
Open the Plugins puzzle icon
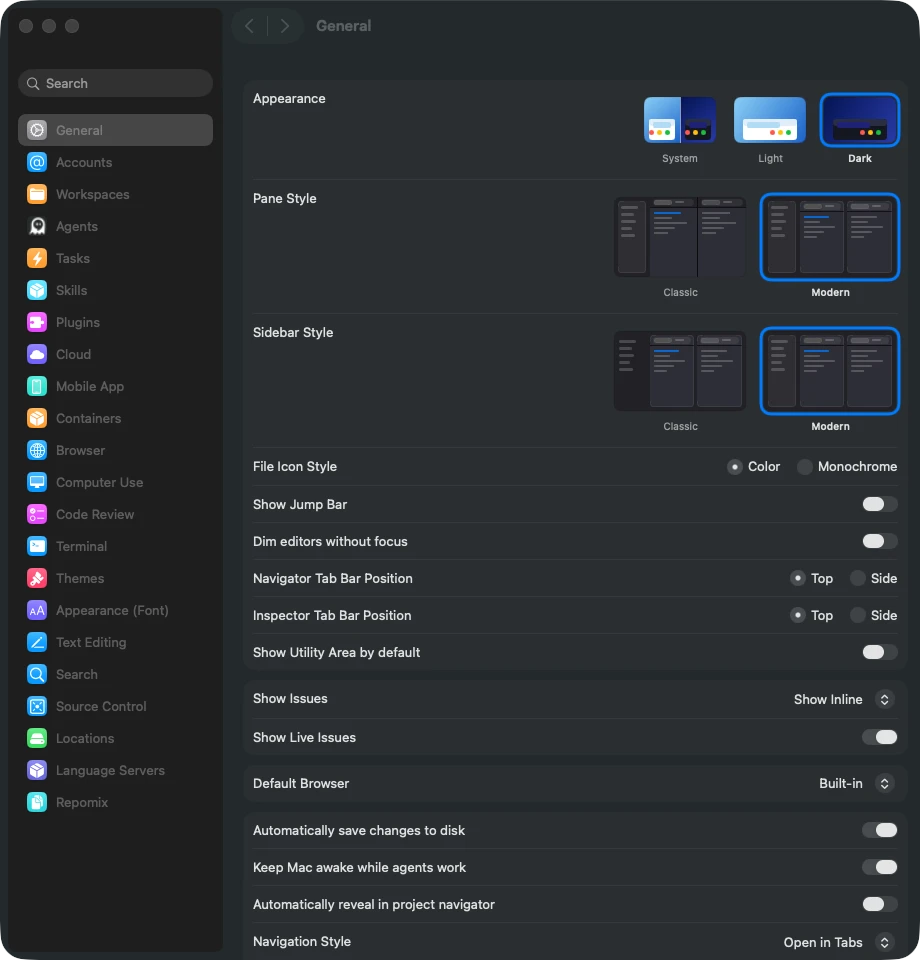37,322
